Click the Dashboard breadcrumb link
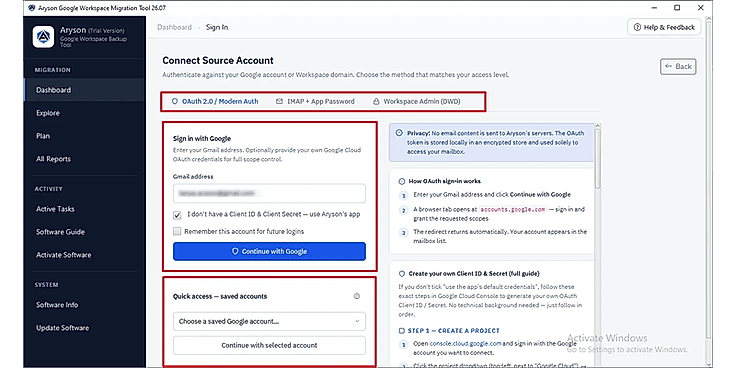This screenshot has height=368, width=736. pos(174,27)
